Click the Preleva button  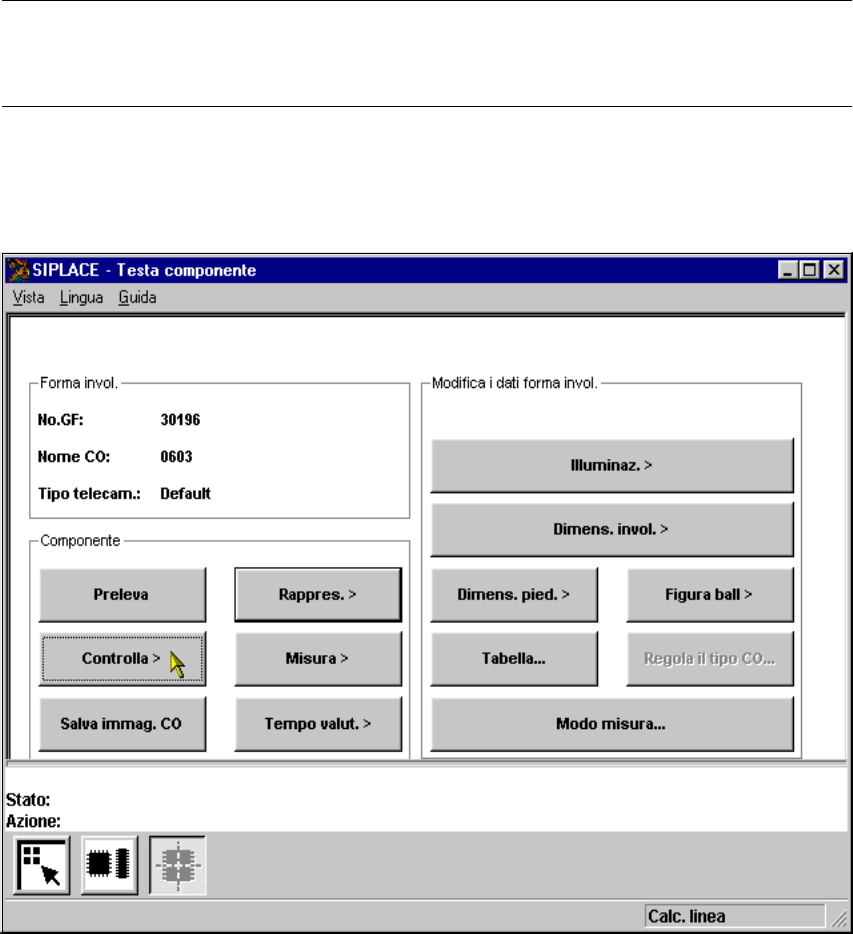122,594
